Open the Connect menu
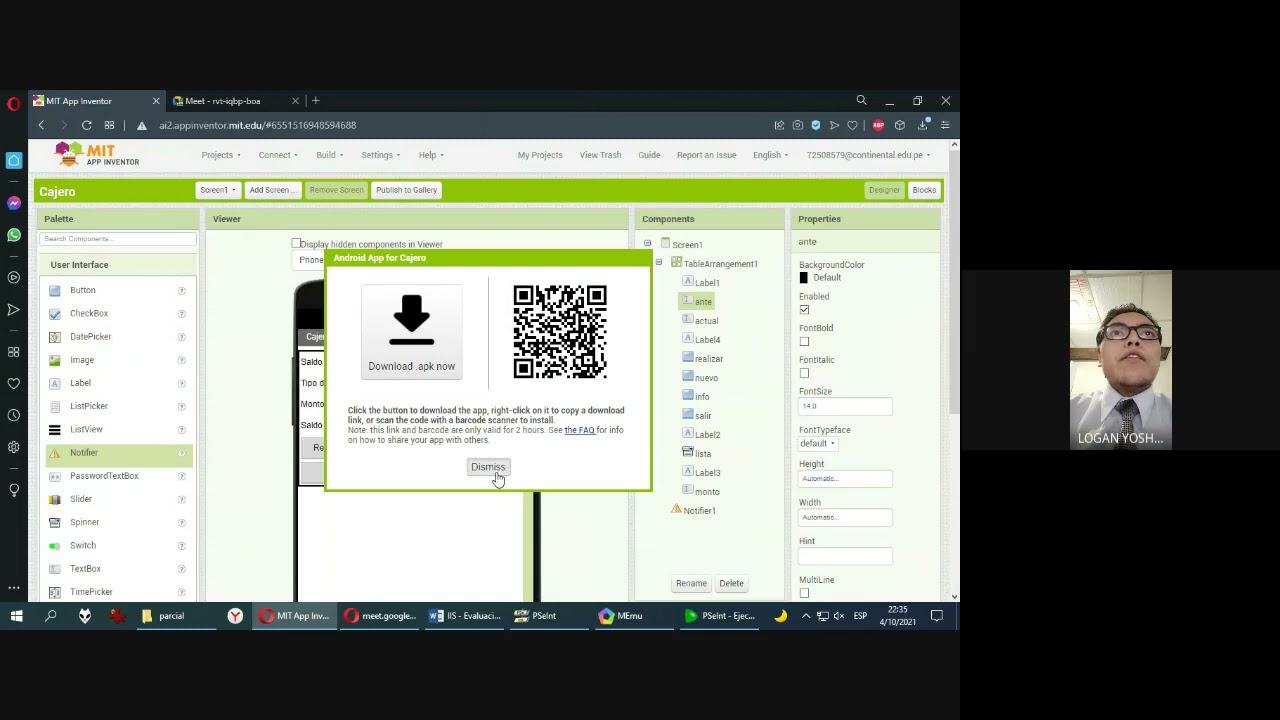The height and width of the screenshot is (720, 1280). [x=277, y=155]
